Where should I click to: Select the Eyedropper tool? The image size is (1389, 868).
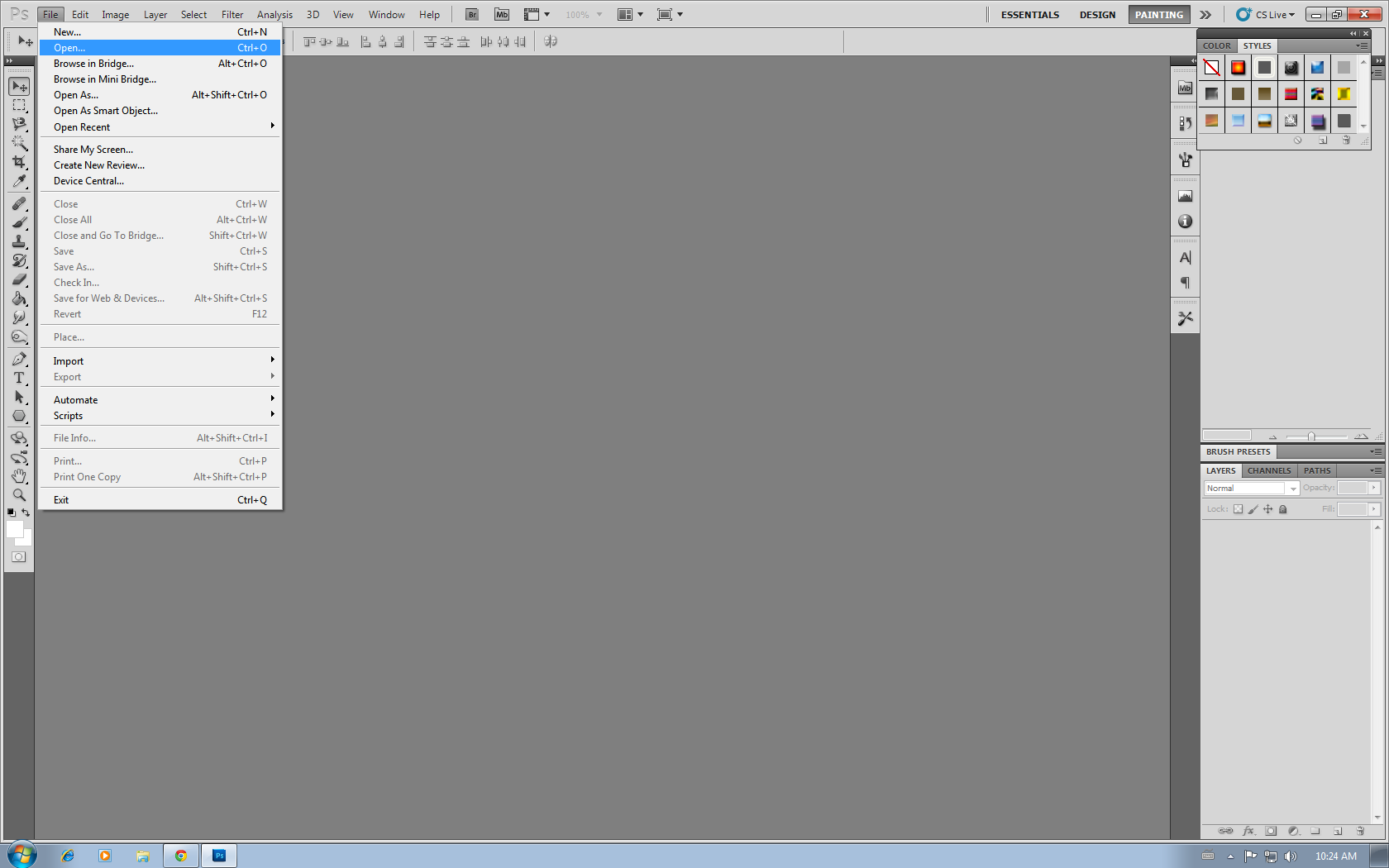point(19,181)
